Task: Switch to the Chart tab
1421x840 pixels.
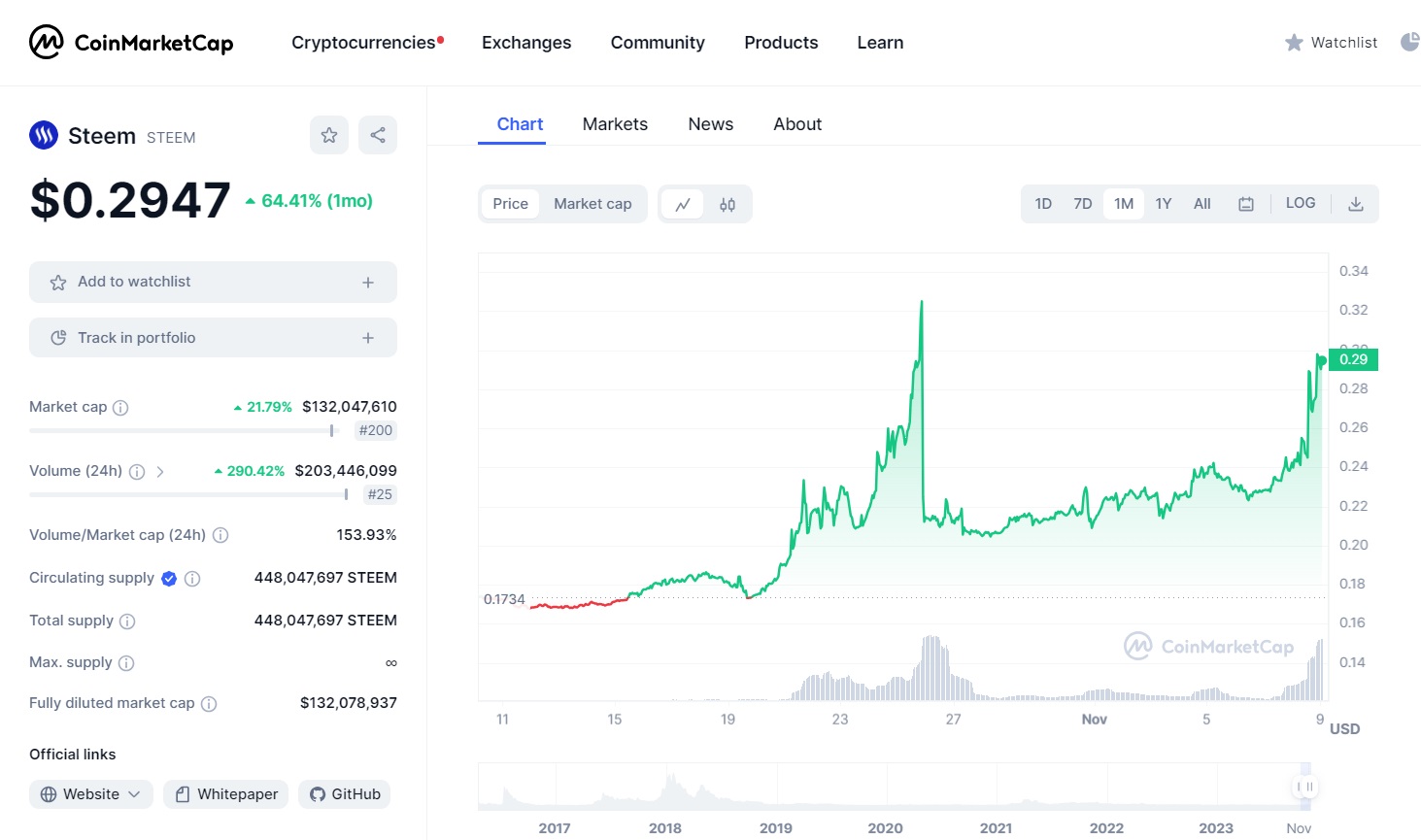Action: (x=520, y=124)
